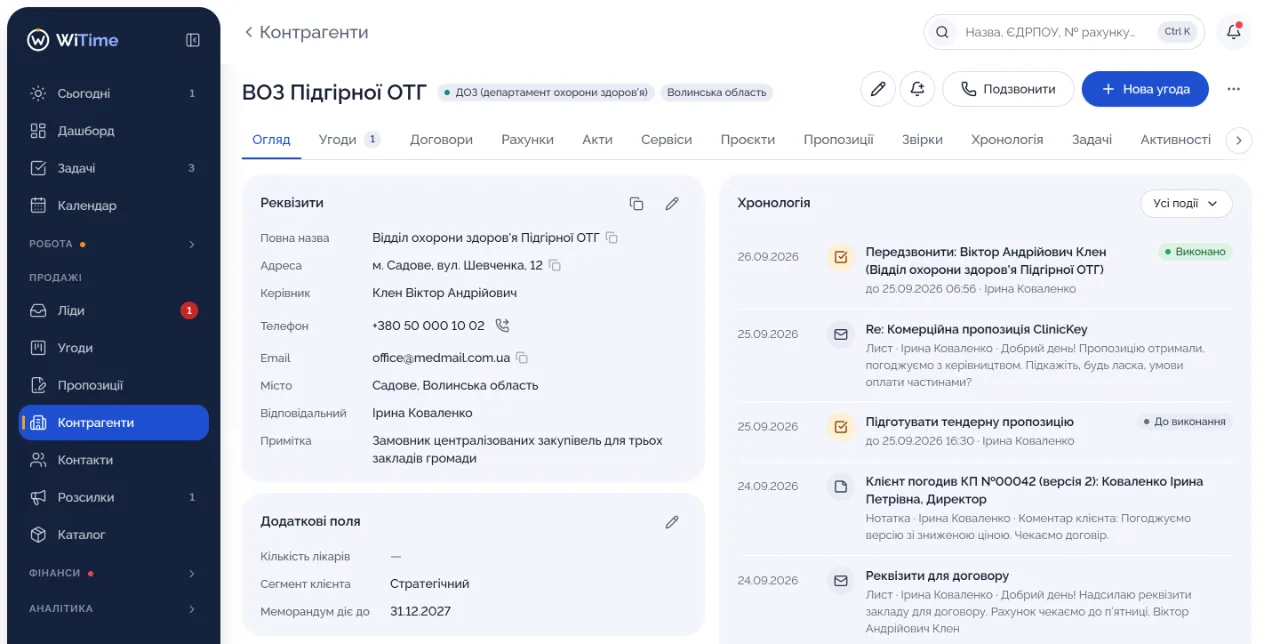Switch to the Хронологія tab
The width and height of the screenshot is (1280, 644).
tap(1007, 140)
